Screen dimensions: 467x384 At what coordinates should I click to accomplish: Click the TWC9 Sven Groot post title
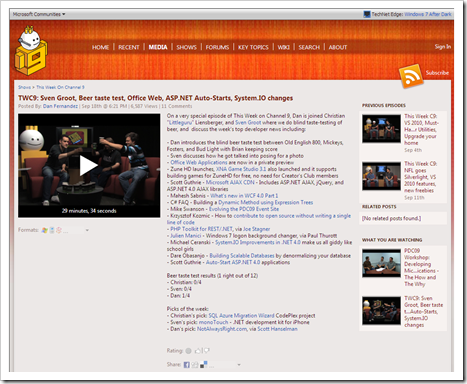(x=155, y=98)
